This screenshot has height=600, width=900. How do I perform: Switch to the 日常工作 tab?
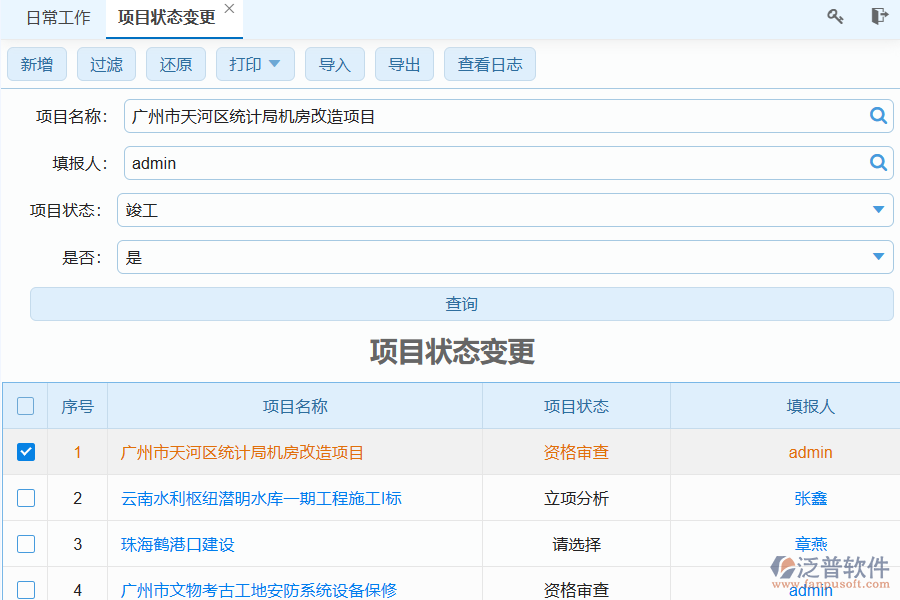tap(58, 18)
